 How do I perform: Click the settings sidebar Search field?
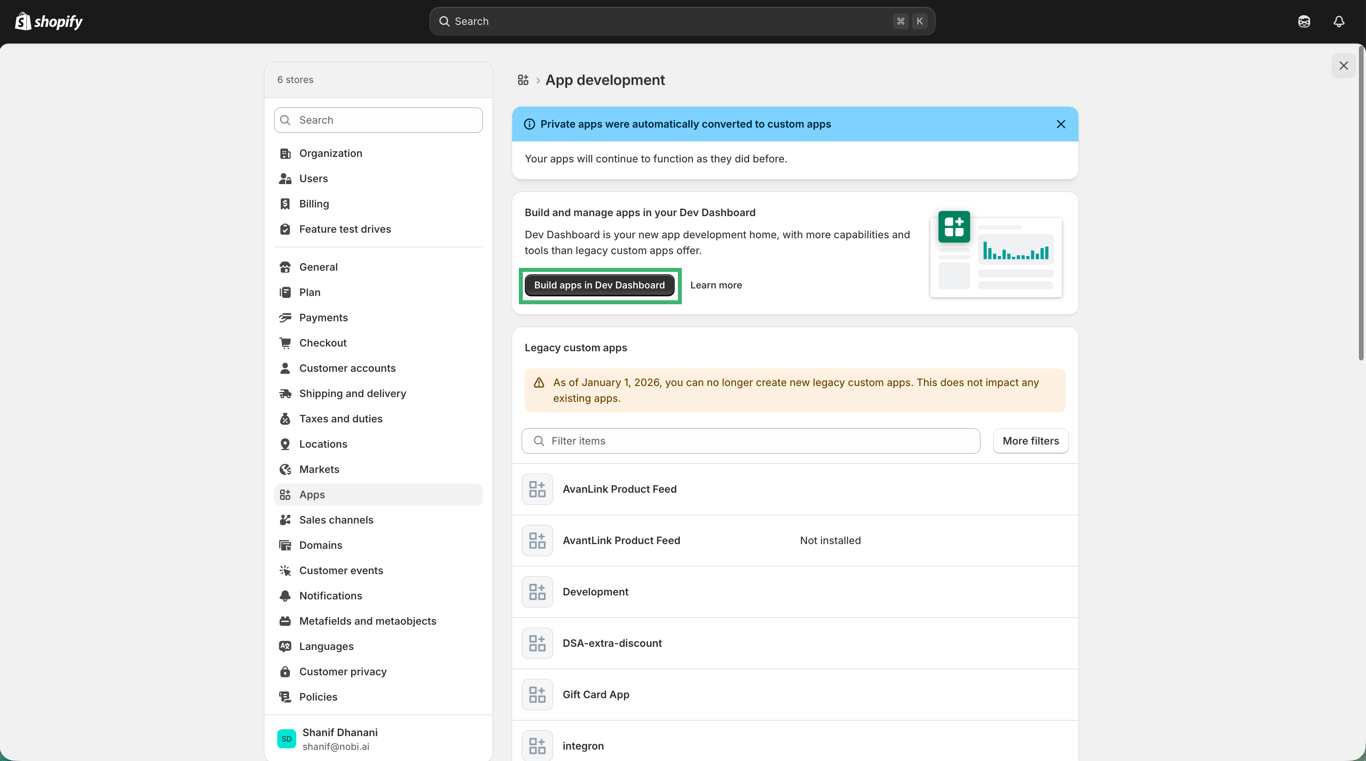[378, 120]
